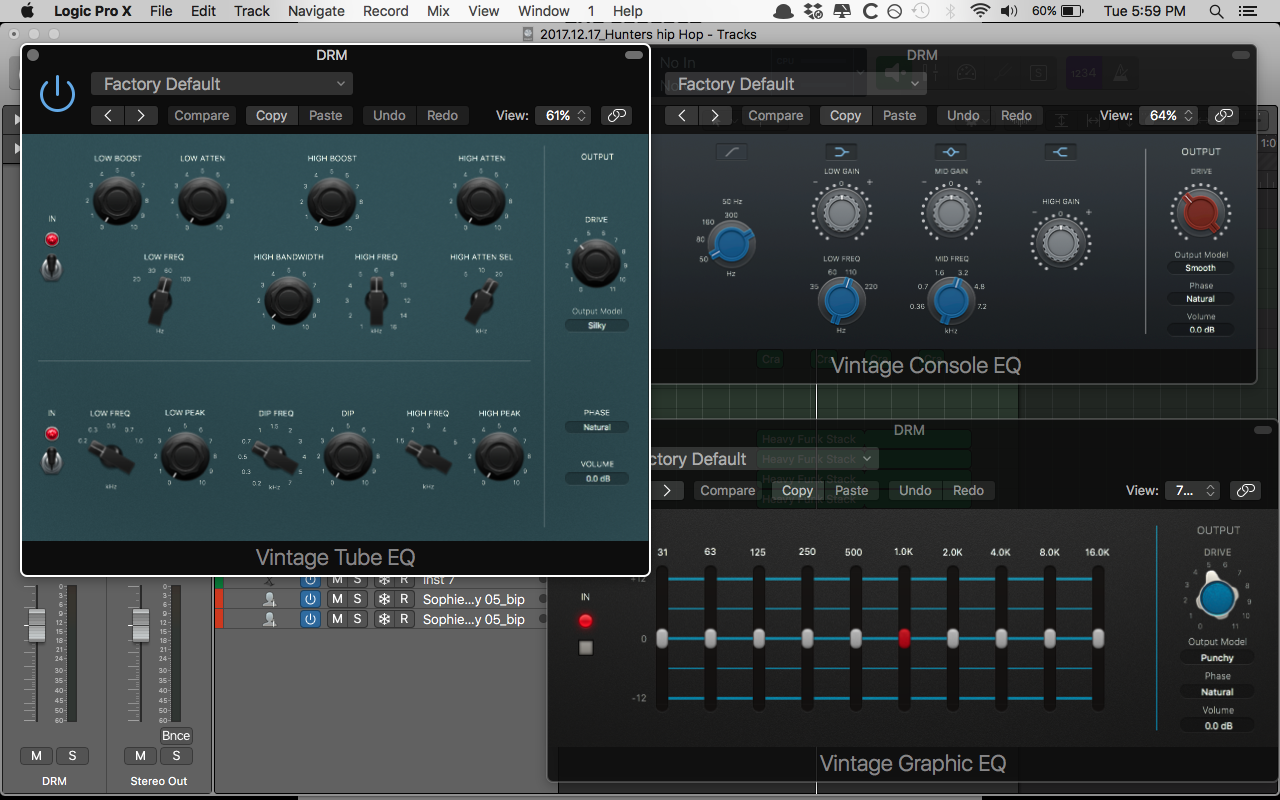Click the link icon in Vintage Console EQ header
1280x800 pixels.
1223,116
